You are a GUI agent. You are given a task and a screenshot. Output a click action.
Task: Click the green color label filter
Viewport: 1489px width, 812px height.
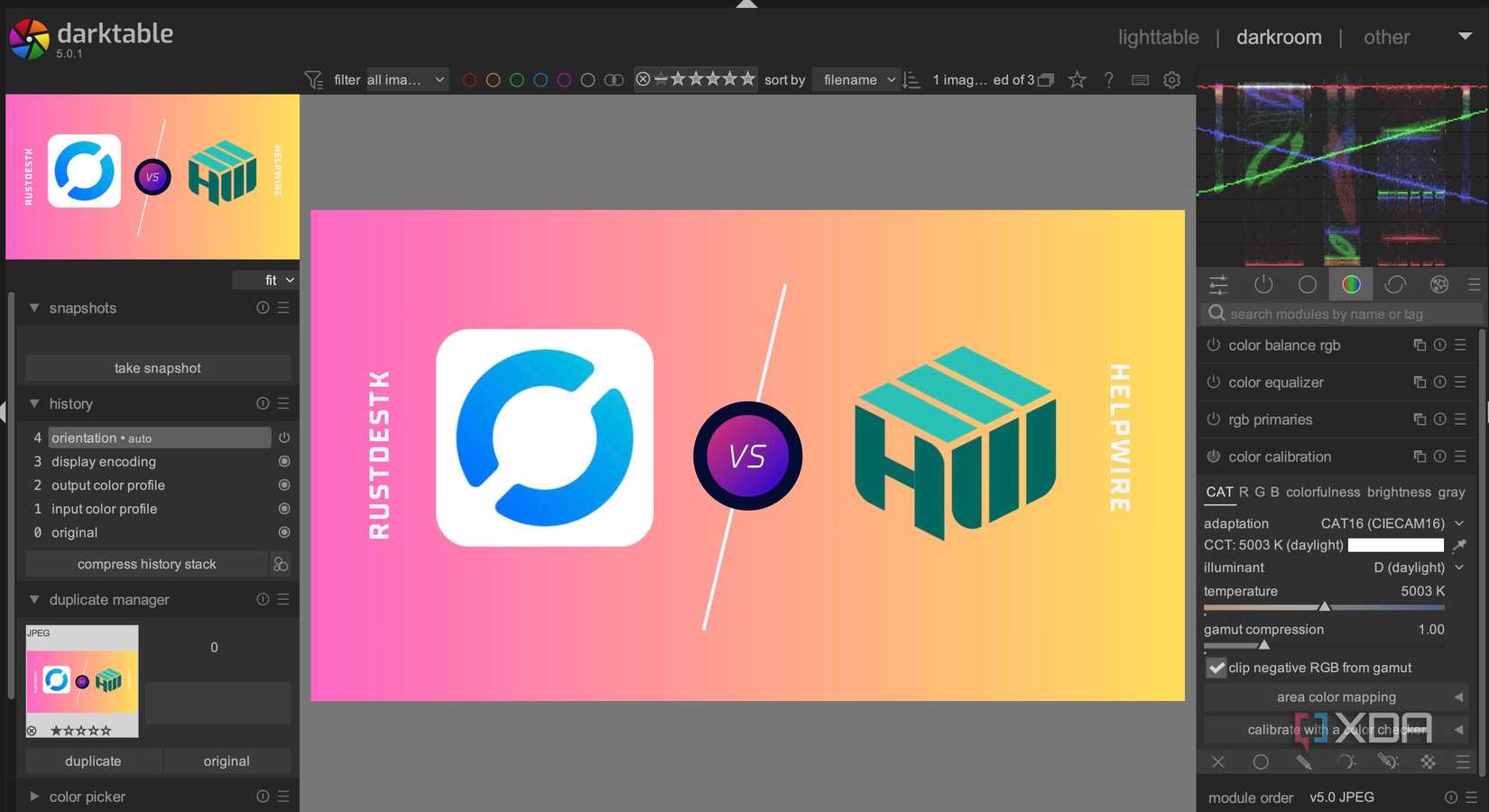[517, 80]
